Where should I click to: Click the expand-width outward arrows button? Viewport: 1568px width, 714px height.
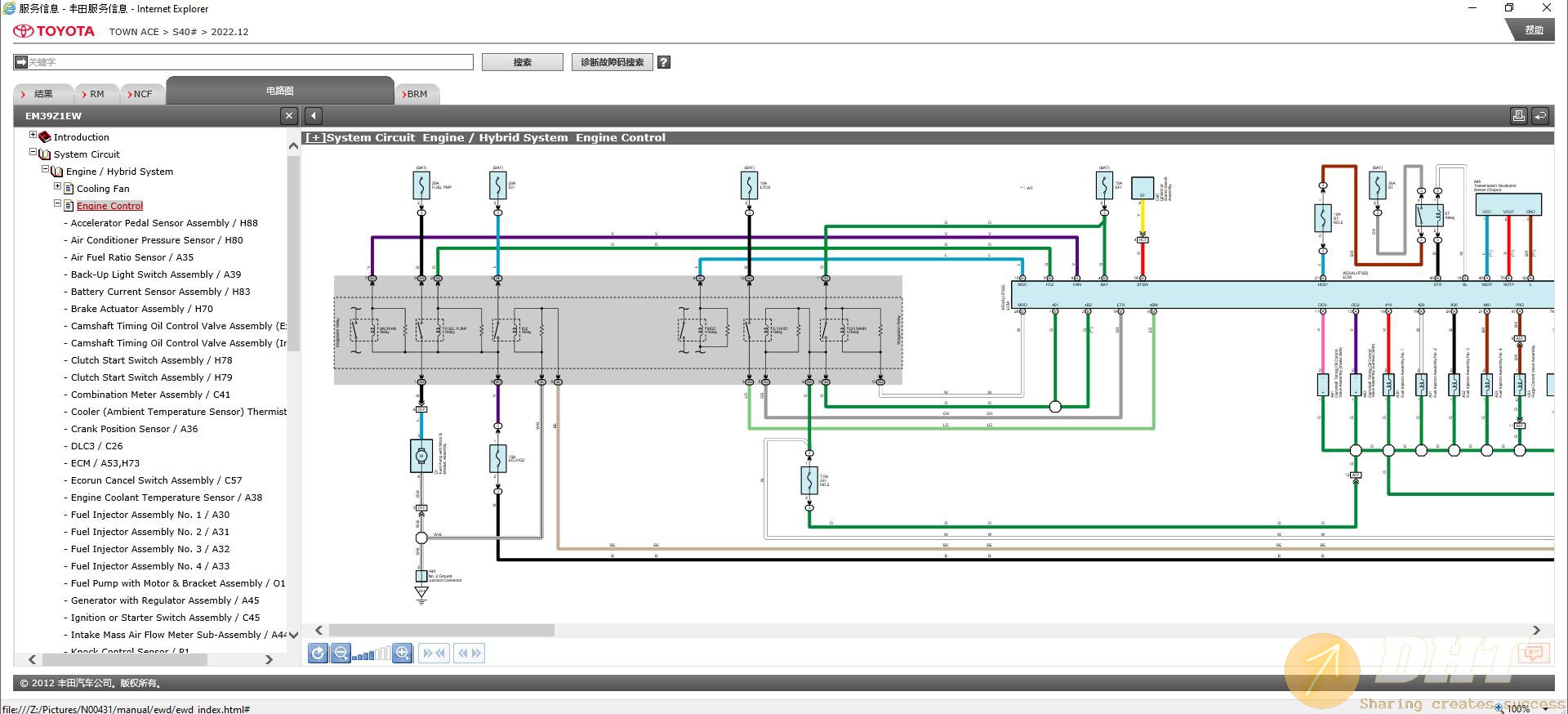(469, 653)
